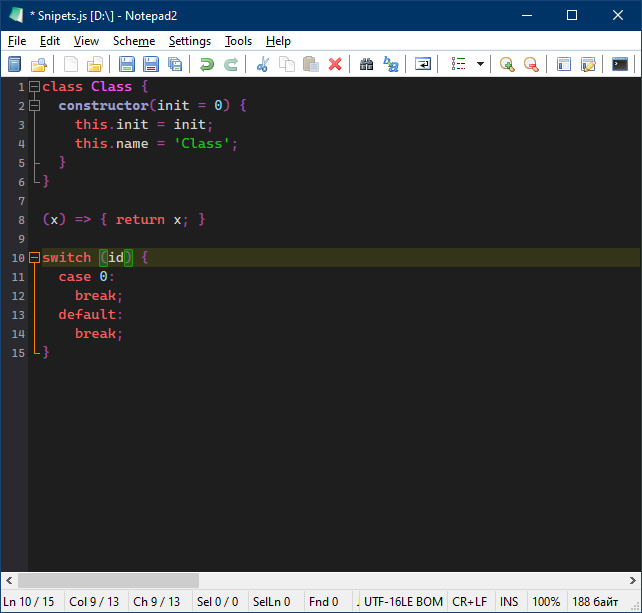
Task: Collapse the constructor fold marker on line 2
Action: tap(35, 106)
